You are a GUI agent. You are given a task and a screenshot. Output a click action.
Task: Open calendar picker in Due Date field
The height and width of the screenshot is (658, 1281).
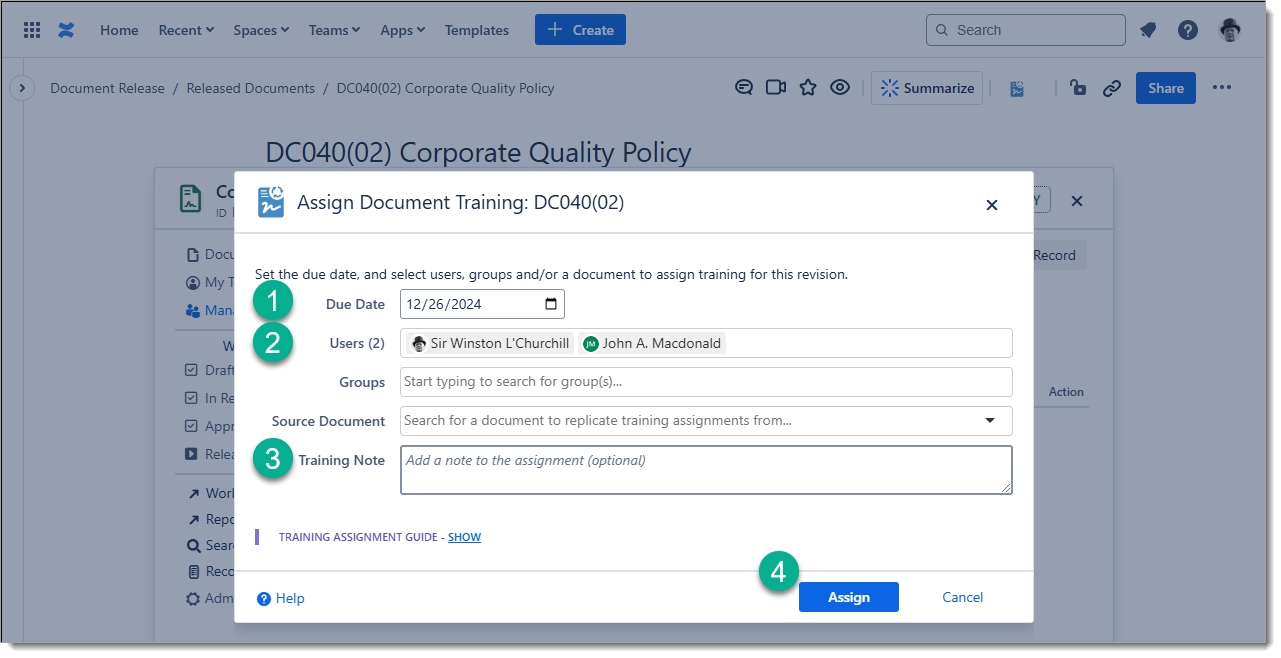pyautogui.click(x=551, y=304)
